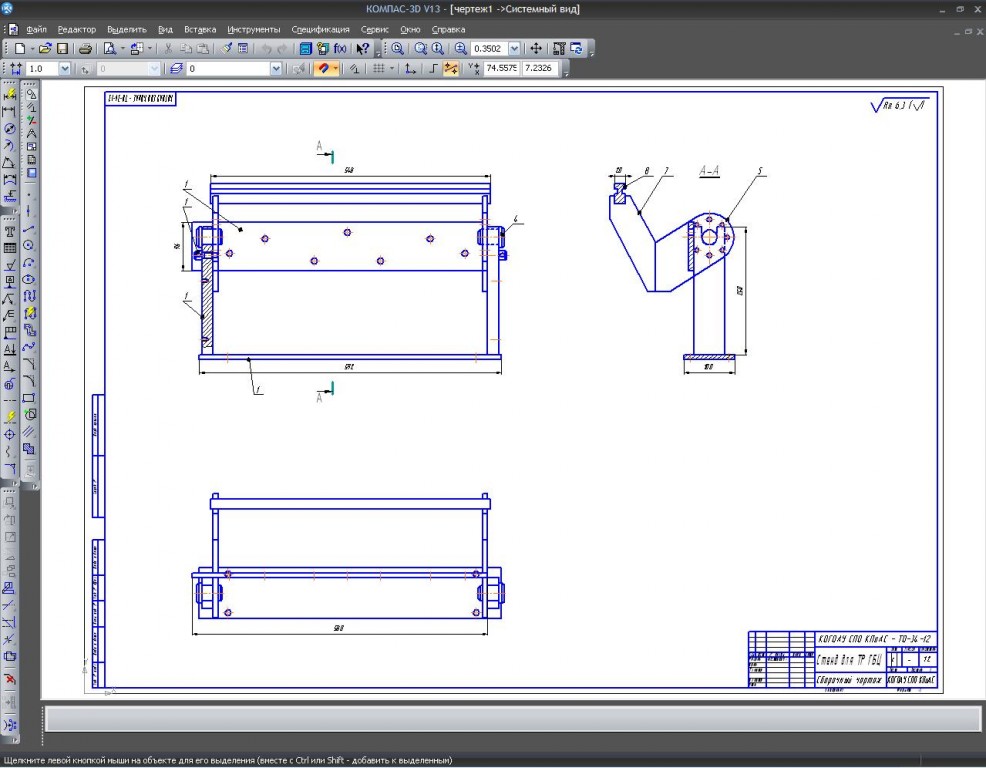This screenshot has height=768, width=986.
Task: Open the f(x) variables panel
Action: coord(340,48)
